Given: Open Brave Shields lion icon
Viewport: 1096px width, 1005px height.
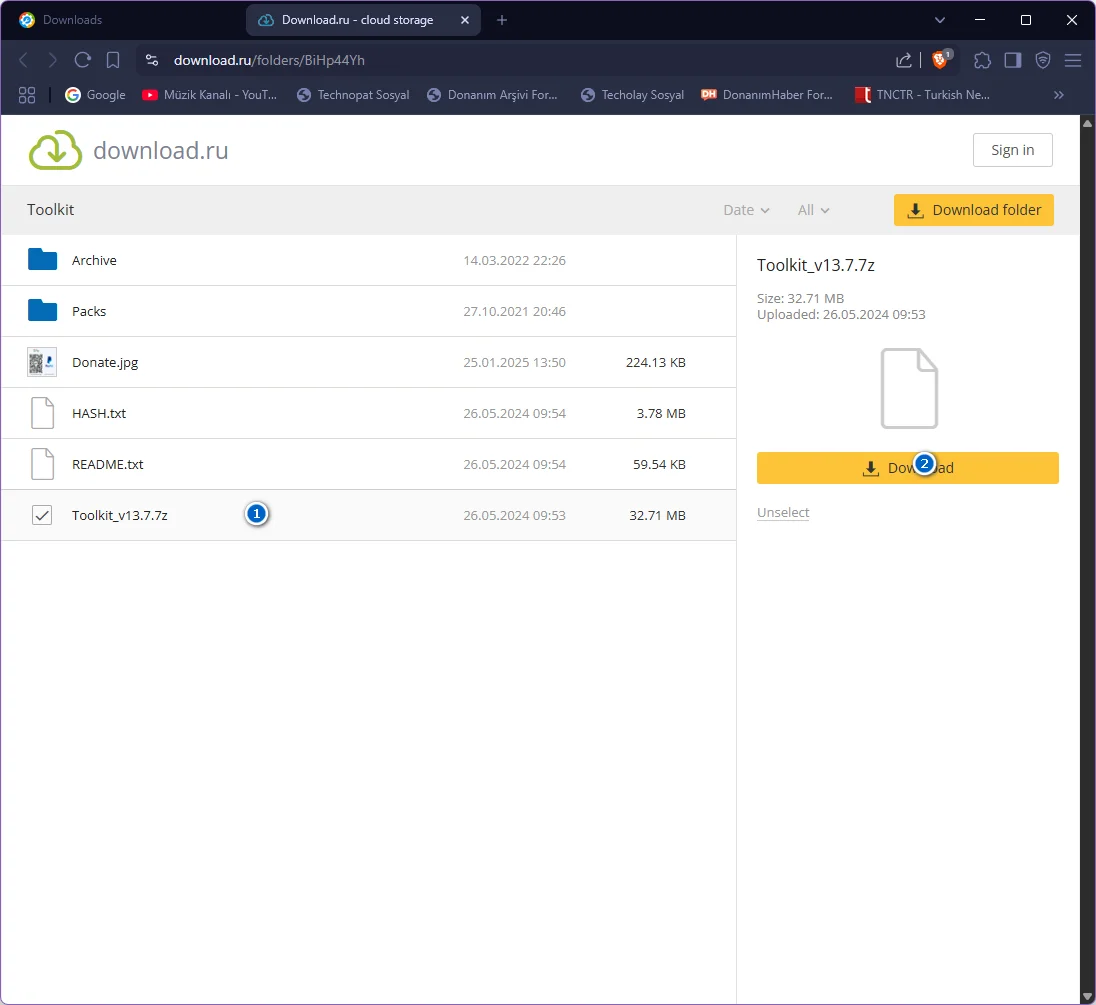Looking at the screenshot, I should click(941, 59).
